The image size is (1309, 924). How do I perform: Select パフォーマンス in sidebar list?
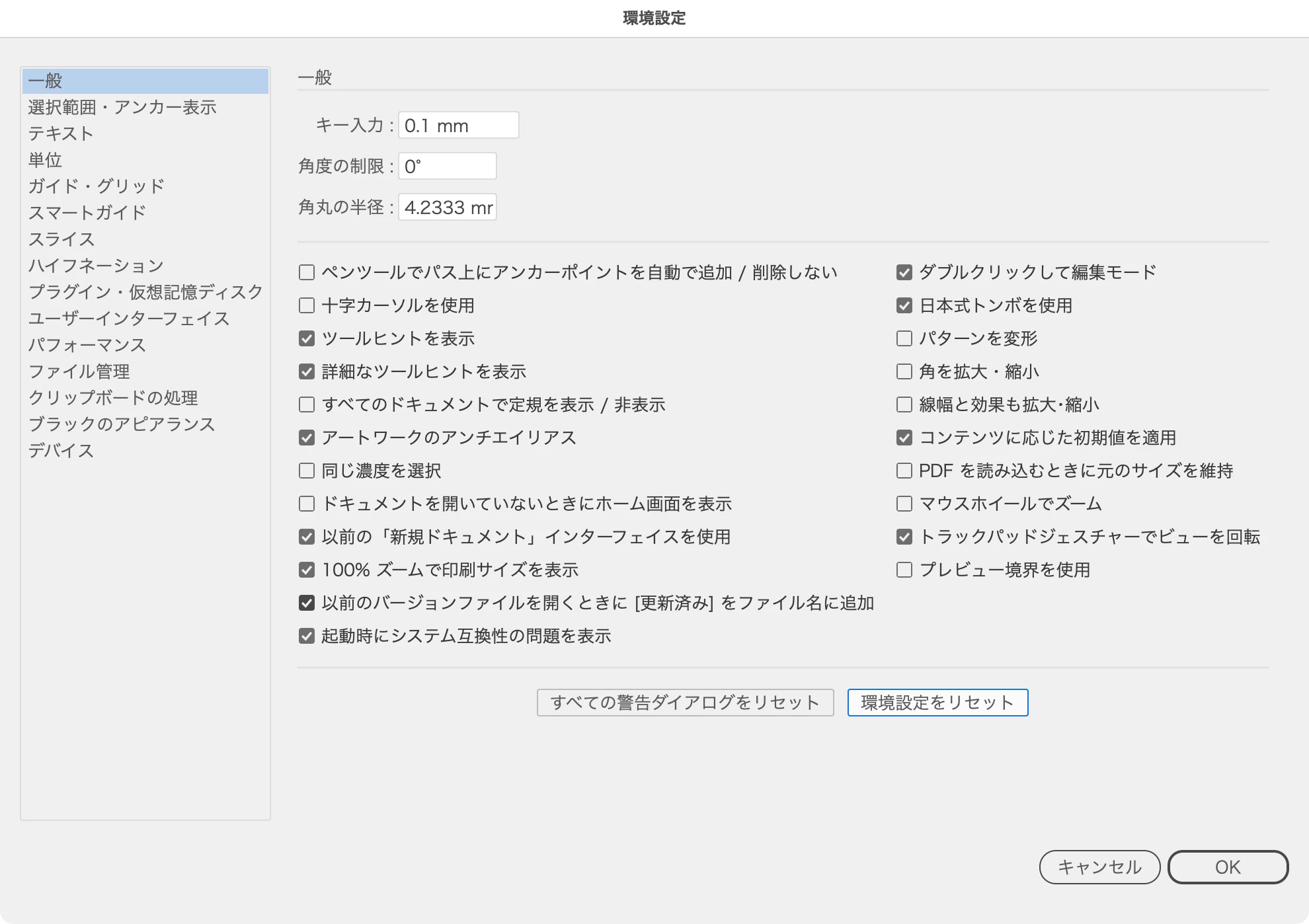point(87,345)
